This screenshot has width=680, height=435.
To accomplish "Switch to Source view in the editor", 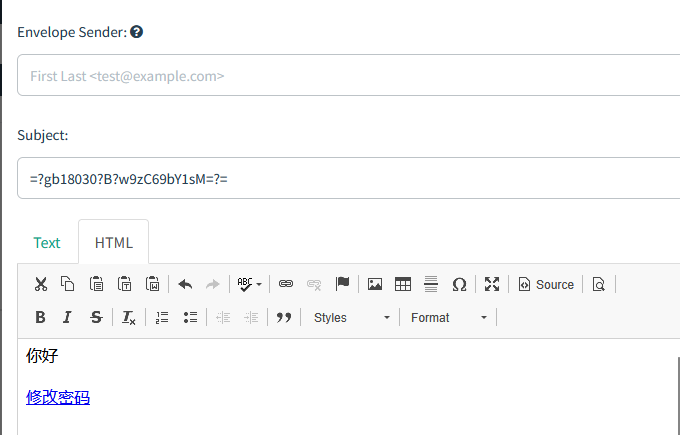I will [546, 285].
